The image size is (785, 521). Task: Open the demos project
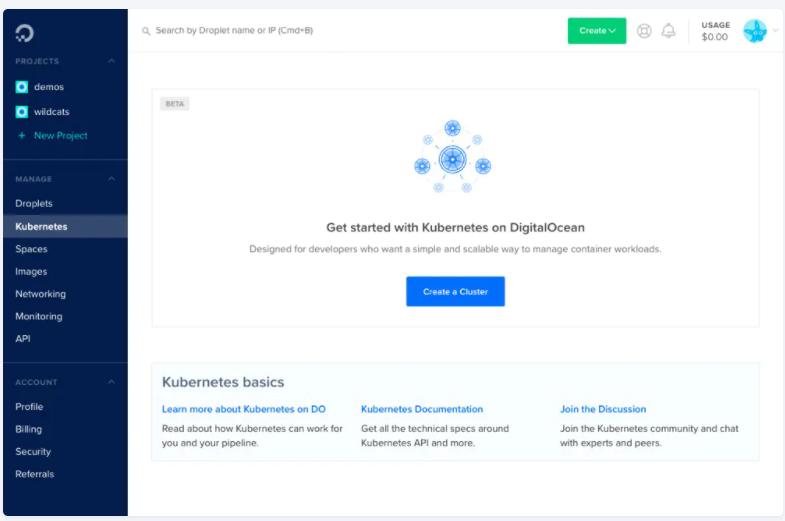click(49, 87)
